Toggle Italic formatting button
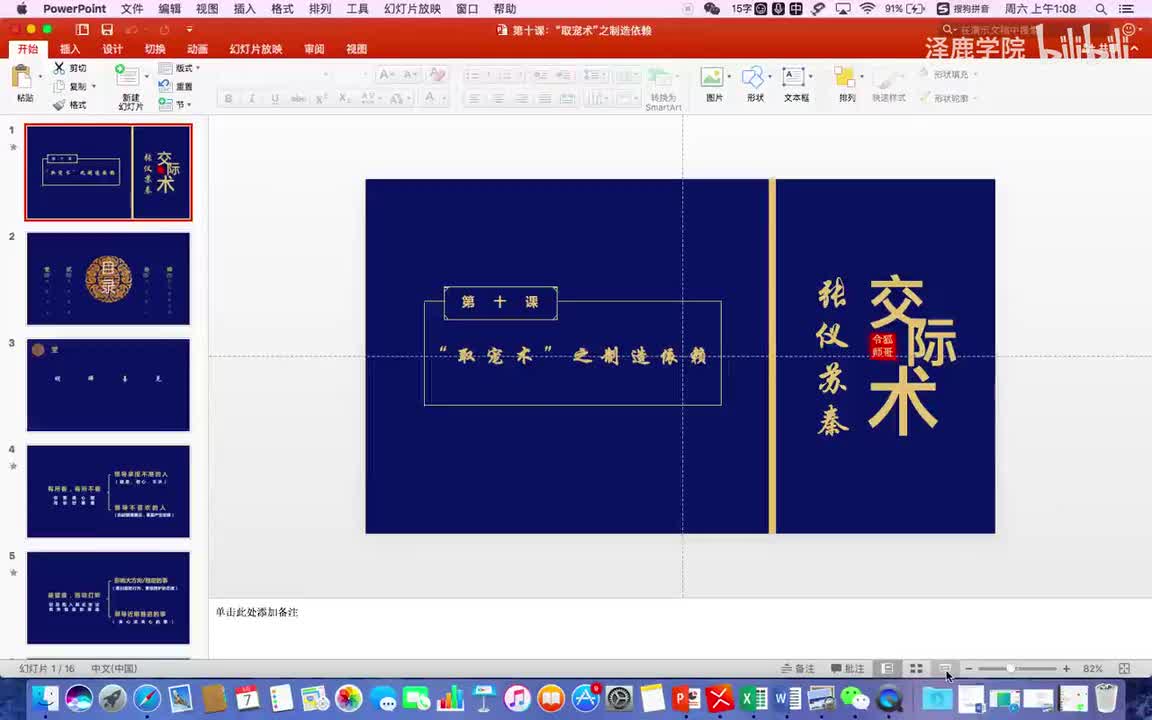1152x720 pixels. (252, 98)
